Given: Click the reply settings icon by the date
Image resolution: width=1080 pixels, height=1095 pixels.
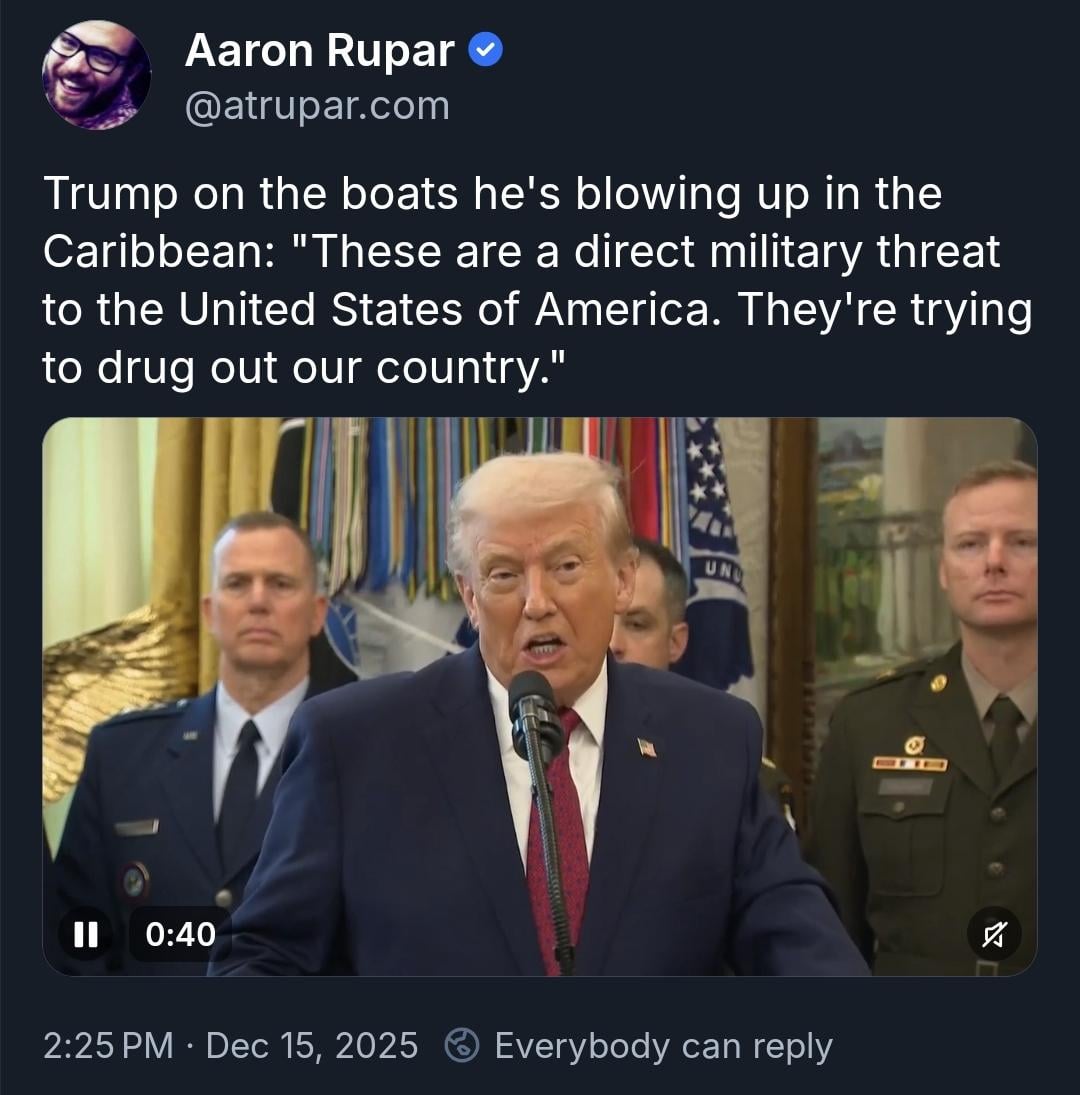Looking at the screenshot, I should [462, 1046].
